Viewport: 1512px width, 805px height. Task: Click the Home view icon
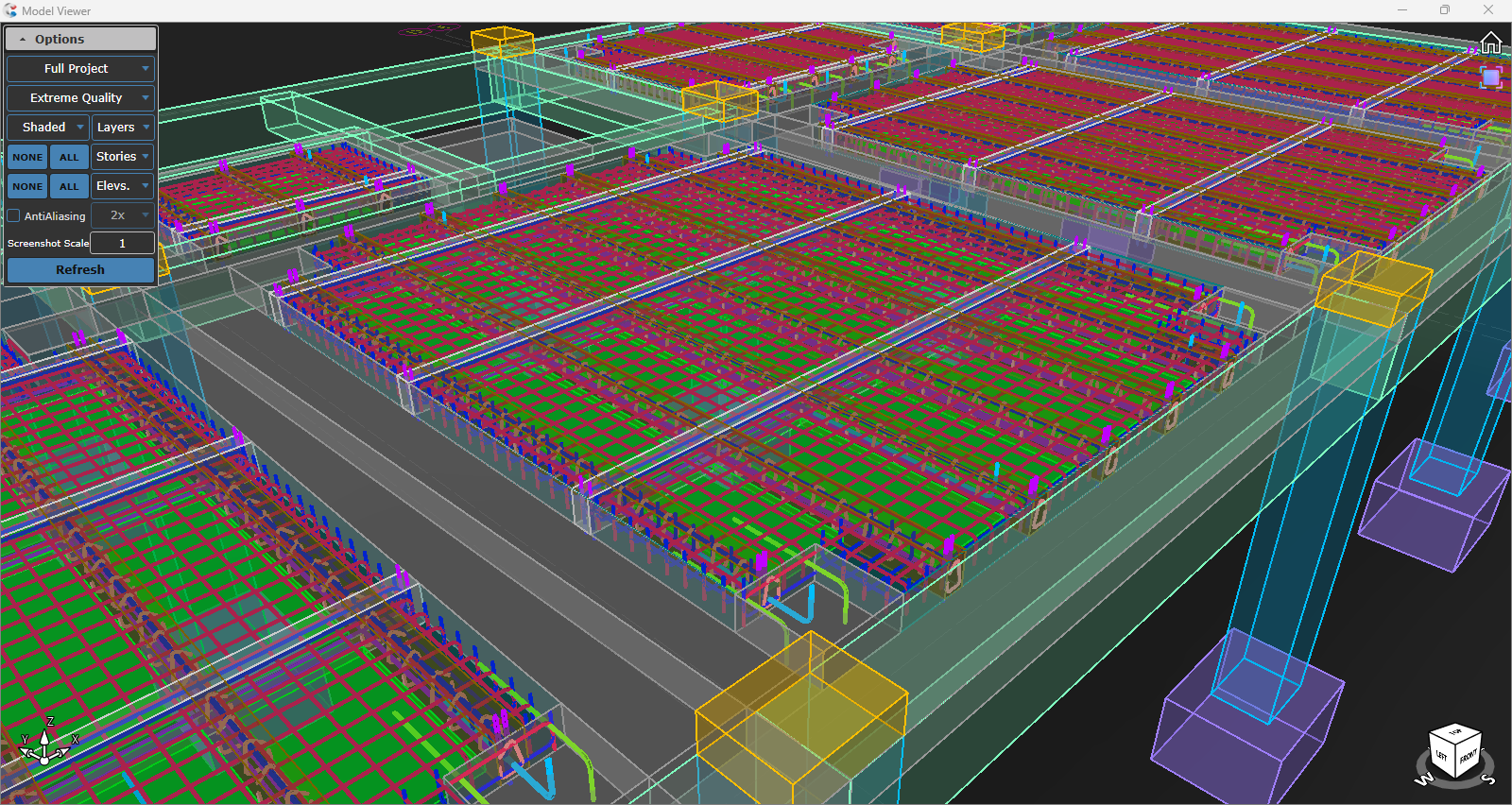pyautogui.click(x=1490, y=43)
